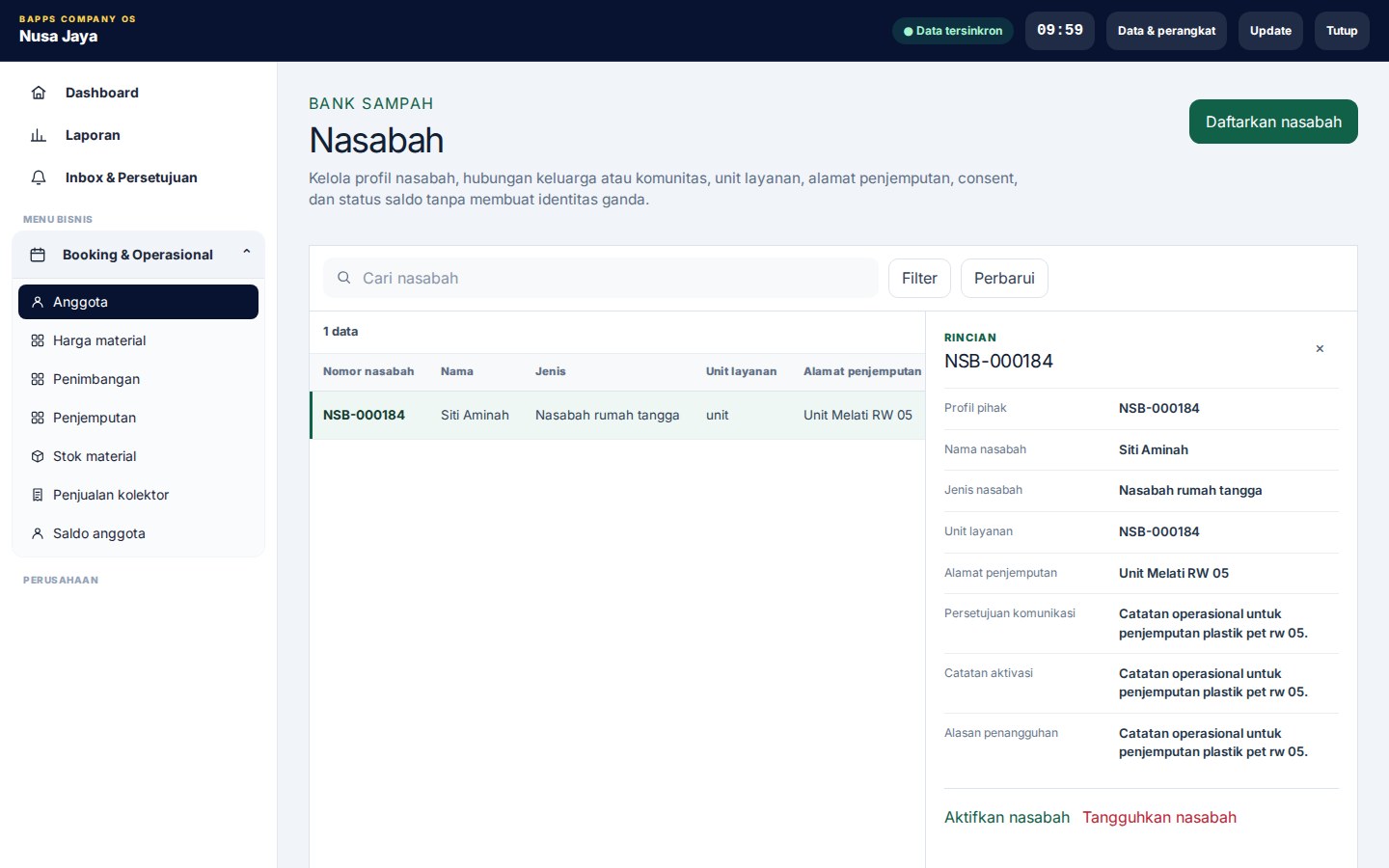The height and width of the screenshot is (868, 1389).
Task: Click the Persetujuan komunikasi note text
Action: (1213, 623)
